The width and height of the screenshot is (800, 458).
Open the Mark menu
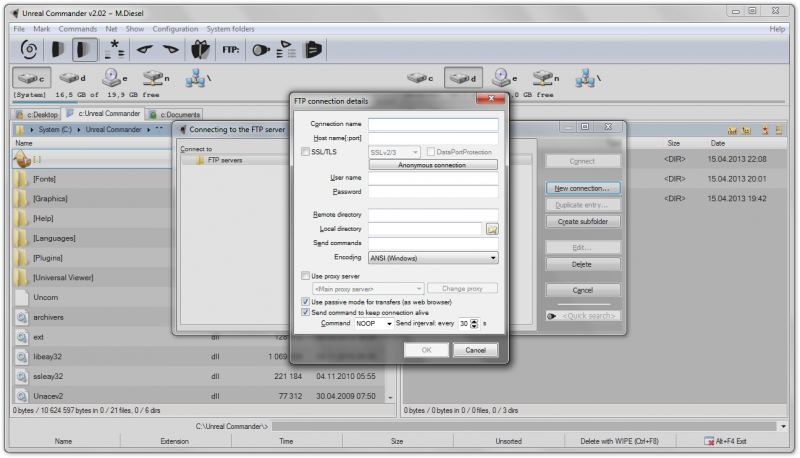(x=42, y=29)
